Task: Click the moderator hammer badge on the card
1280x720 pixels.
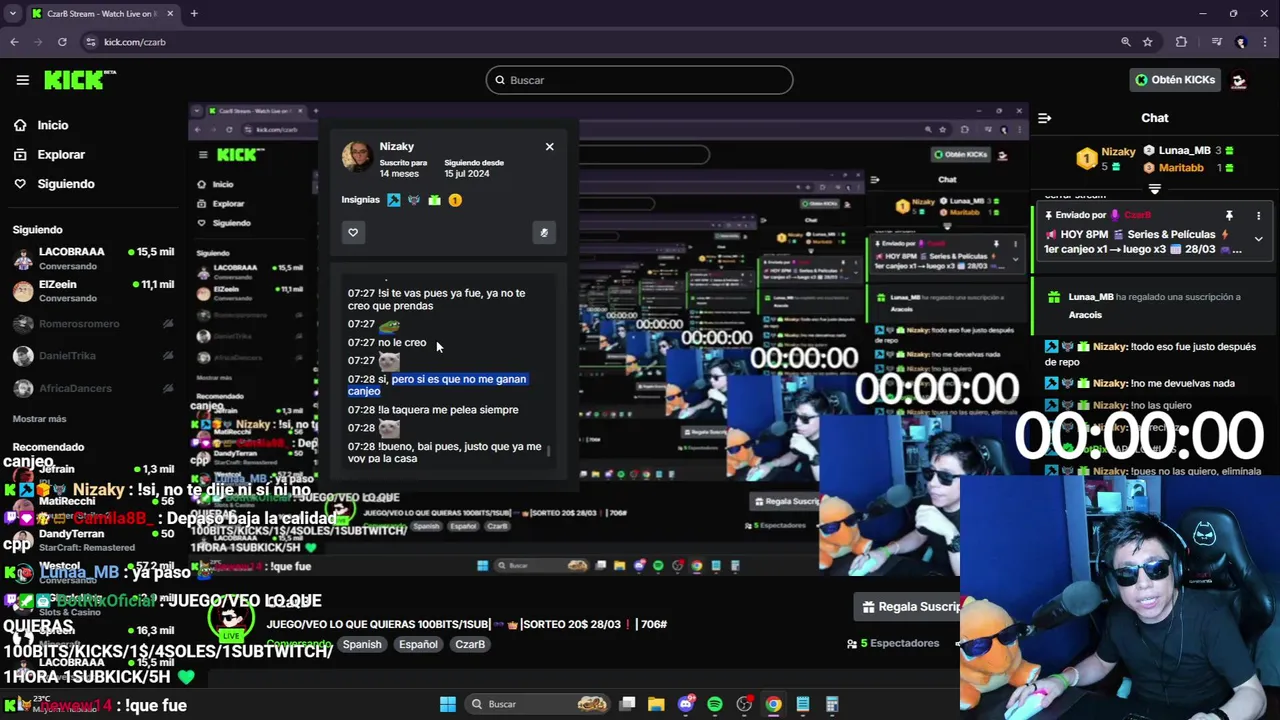Action: pos(394,200)
